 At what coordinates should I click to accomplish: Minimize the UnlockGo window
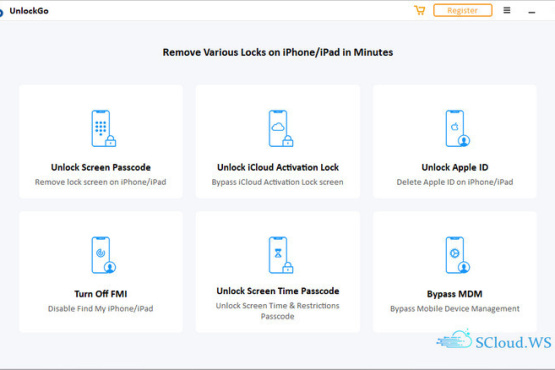click(x=532, y=12)
